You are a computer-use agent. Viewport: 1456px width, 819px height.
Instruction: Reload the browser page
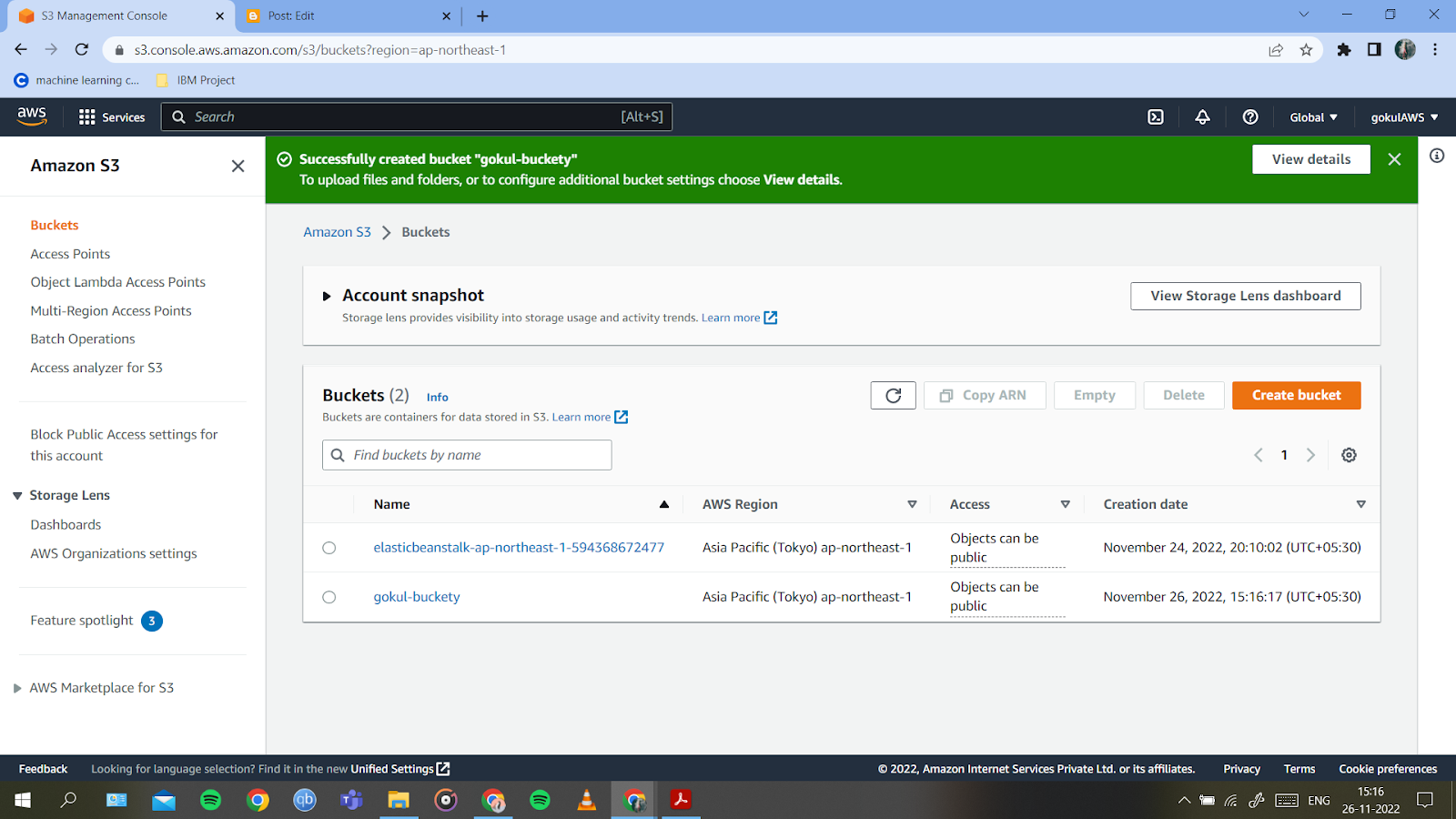coord(82,50)
